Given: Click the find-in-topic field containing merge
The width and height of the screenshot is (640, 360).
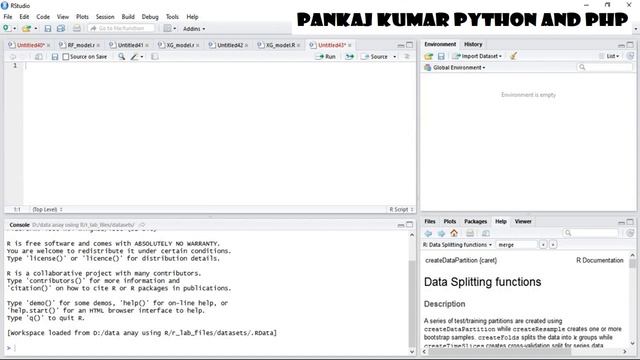Looking at the screenshot, I should (x=516, y=245).
